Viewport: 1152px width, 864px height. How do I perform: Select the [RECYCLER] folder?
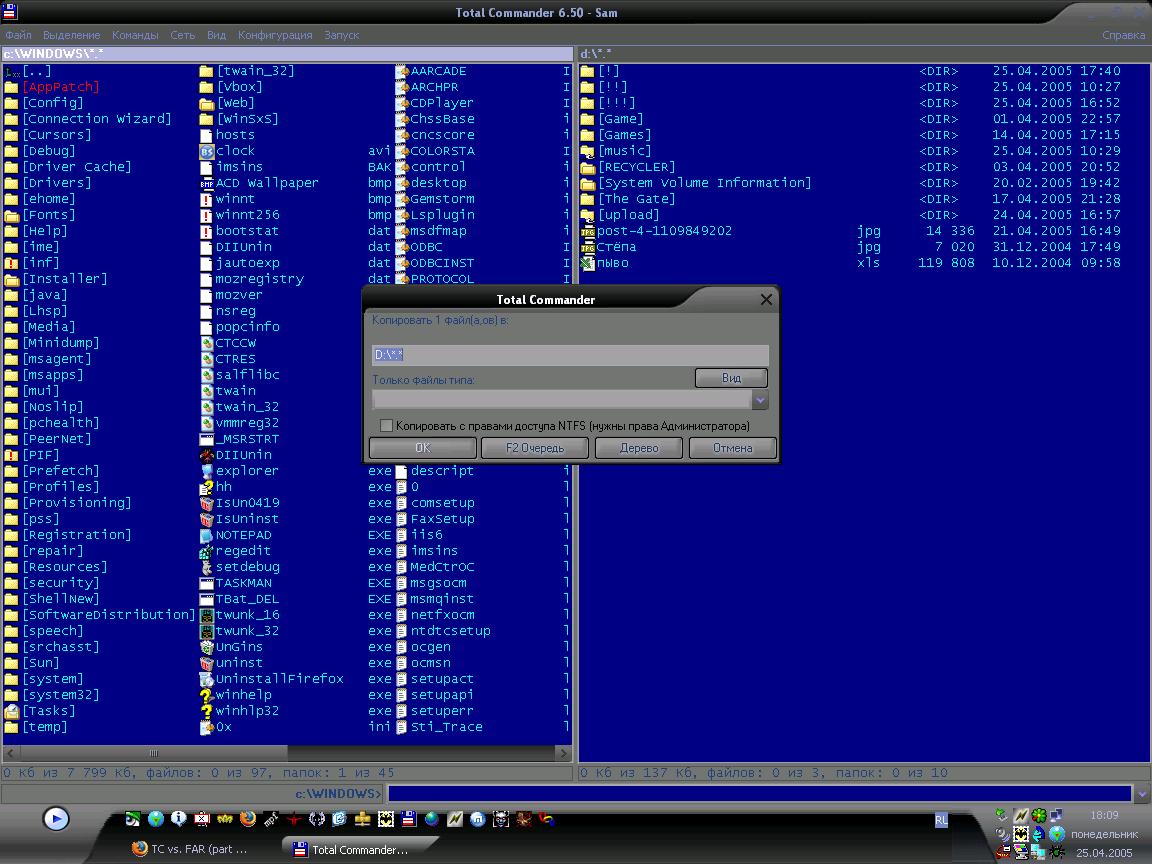(636, 167)
